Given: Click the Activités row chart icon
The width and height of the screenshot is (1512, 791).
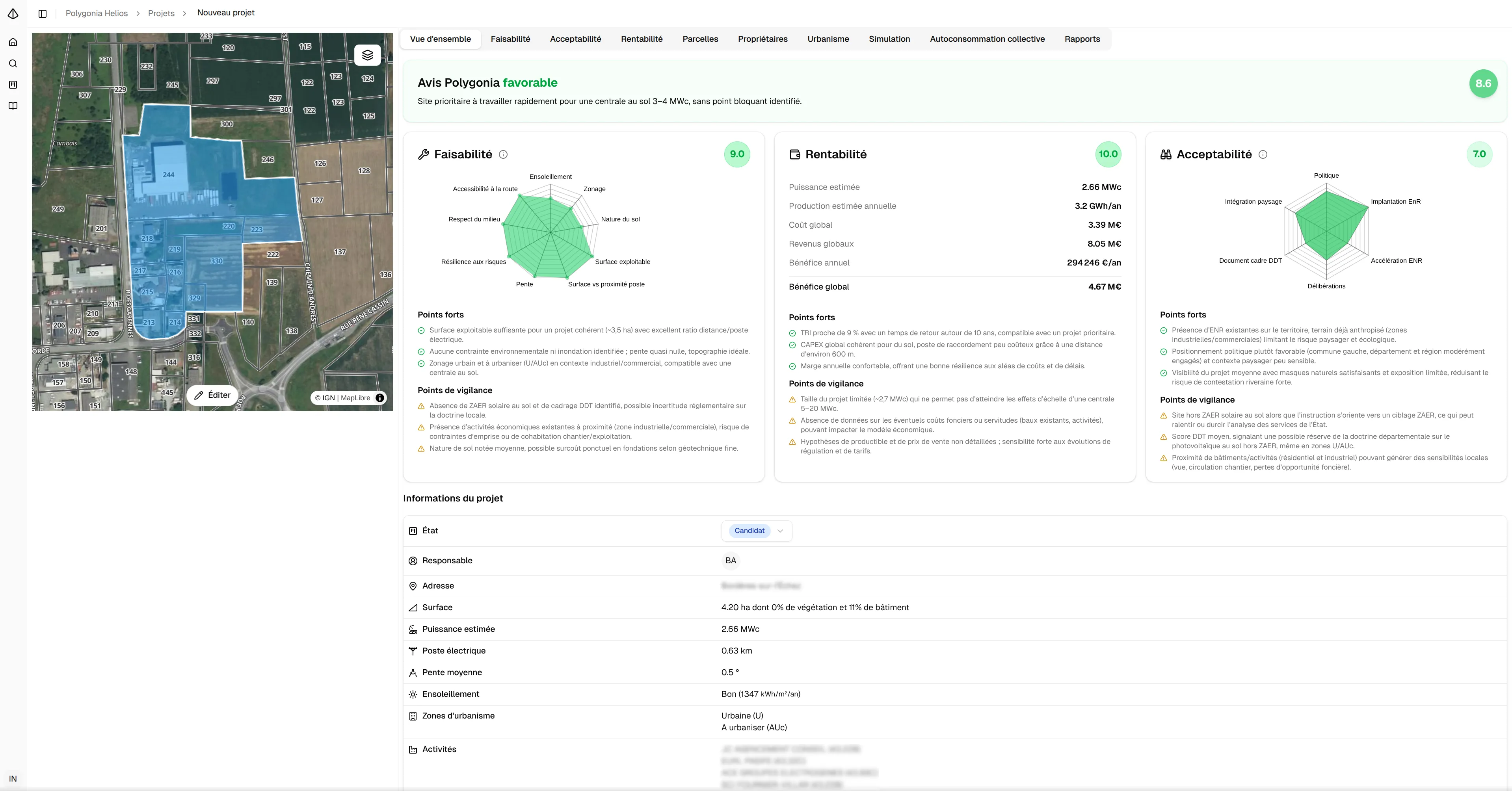Looking at the screenshot, I should 413,749.
